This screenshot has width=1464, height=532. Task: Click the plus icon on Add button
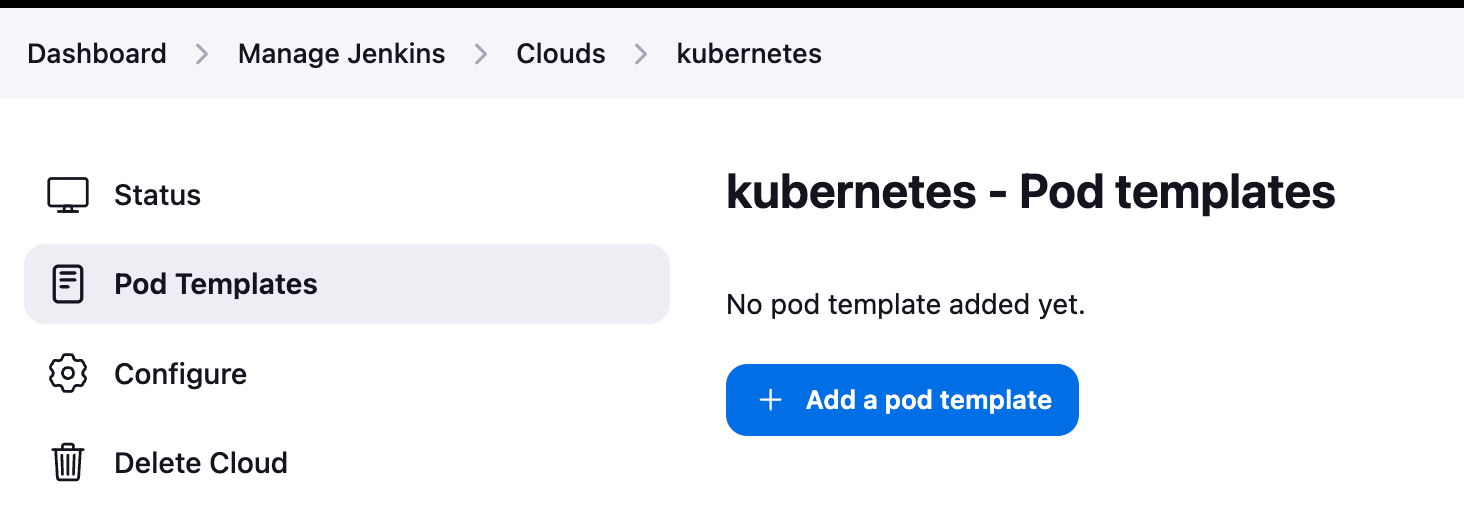(x=770, y=400)
